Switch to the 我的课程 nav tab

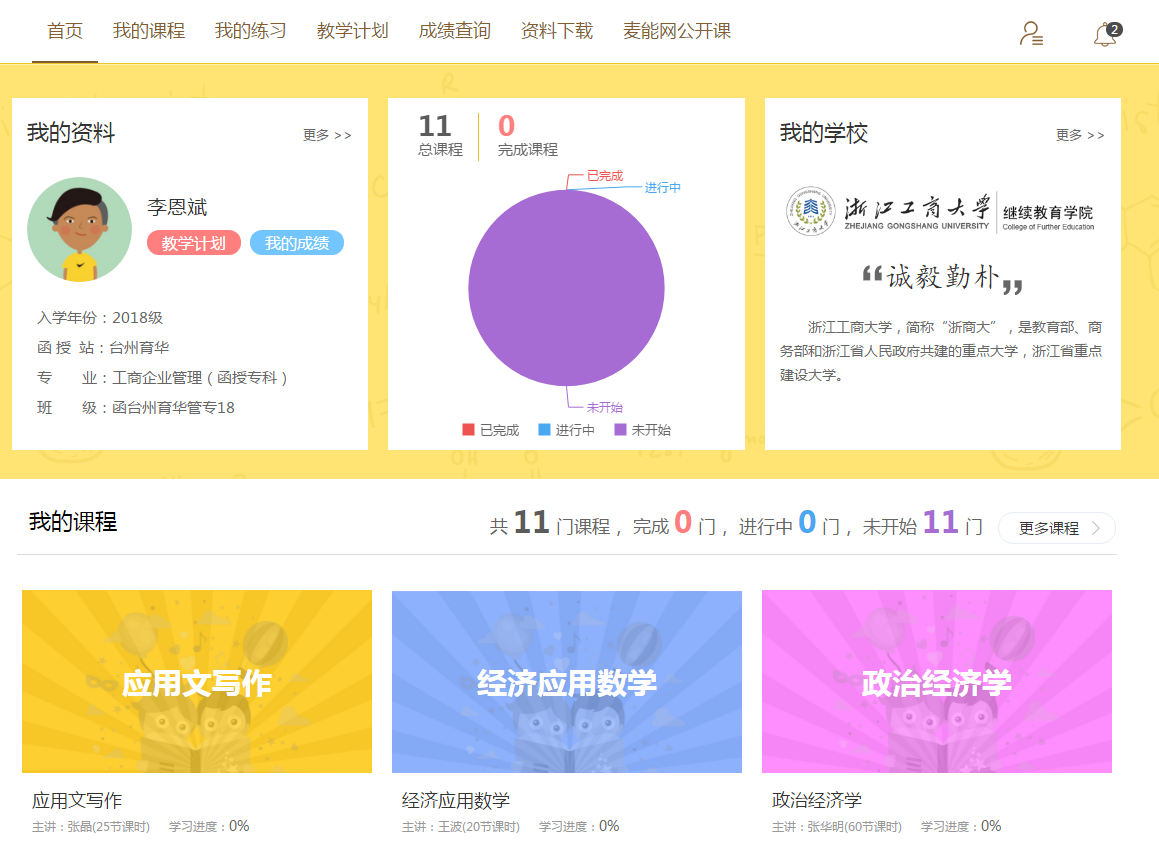tap(149, 31)
